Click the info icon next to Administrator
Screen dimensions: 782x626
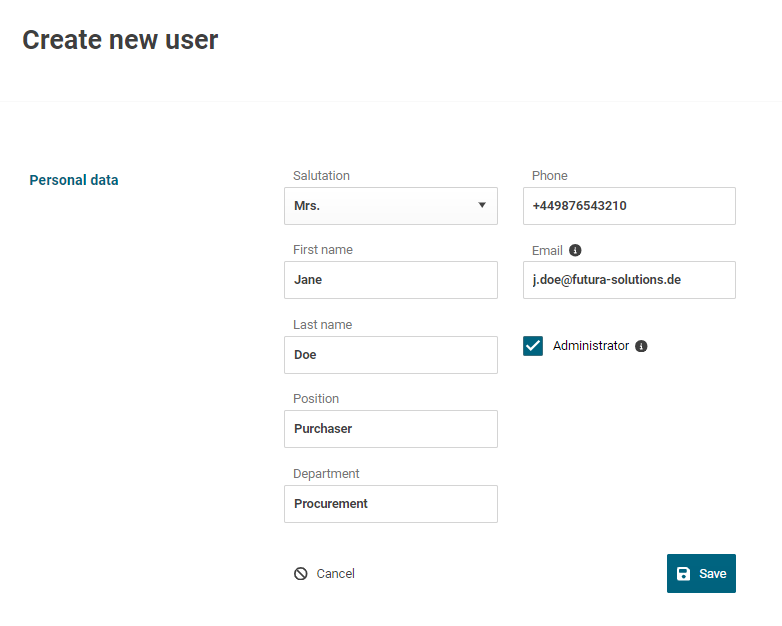coord(641,346)
